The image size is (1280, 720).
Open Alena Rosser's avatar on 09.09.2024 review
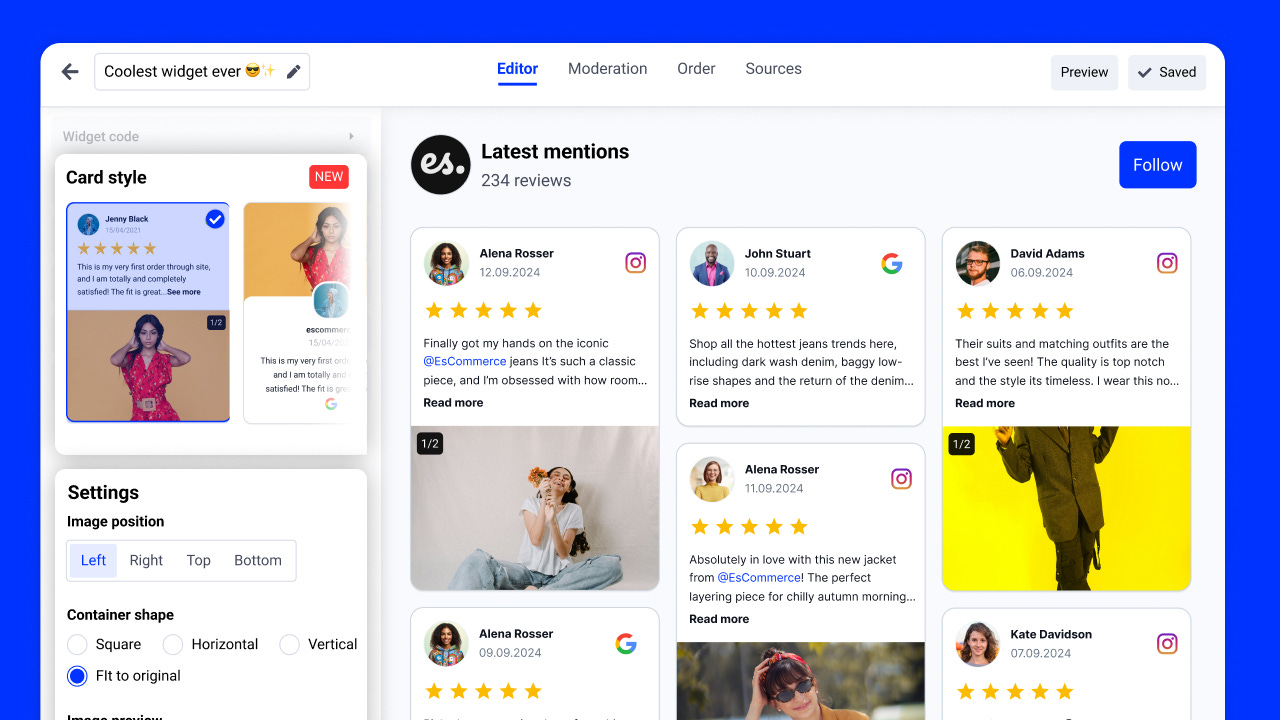(446, 644)
